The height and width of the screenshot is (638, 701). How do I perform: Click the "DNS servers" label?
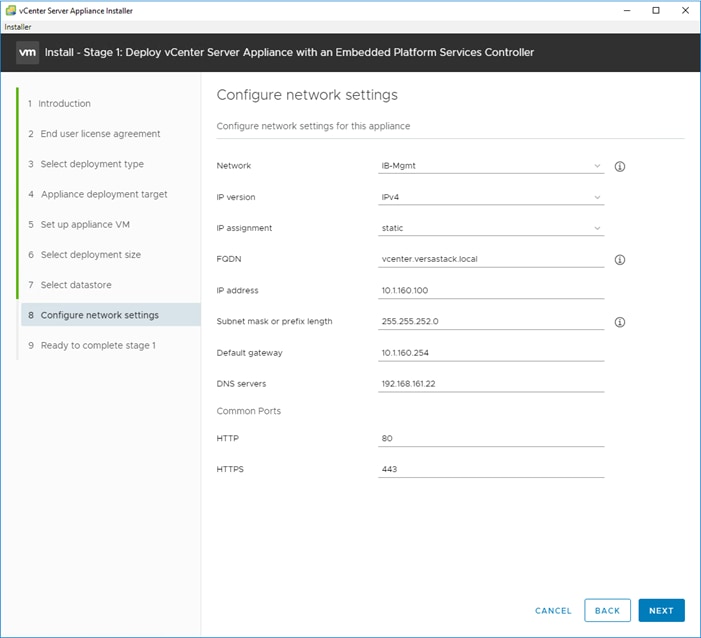(x=241, y=384)
